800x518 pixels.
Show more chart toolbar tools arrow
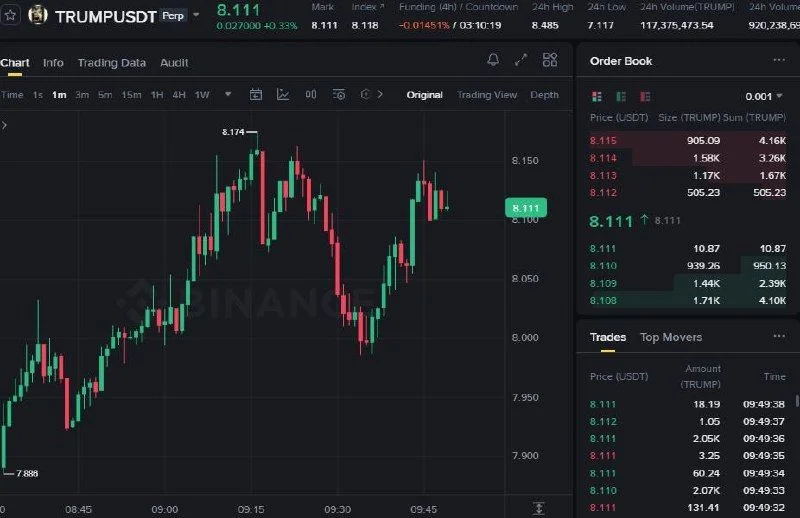coord(380,94)
